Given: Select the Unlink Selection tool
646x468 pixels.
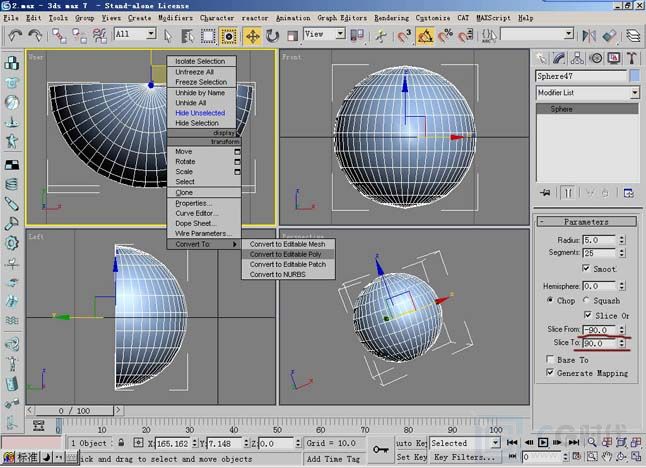Looking at the screenshot, I should pos(79,36).
